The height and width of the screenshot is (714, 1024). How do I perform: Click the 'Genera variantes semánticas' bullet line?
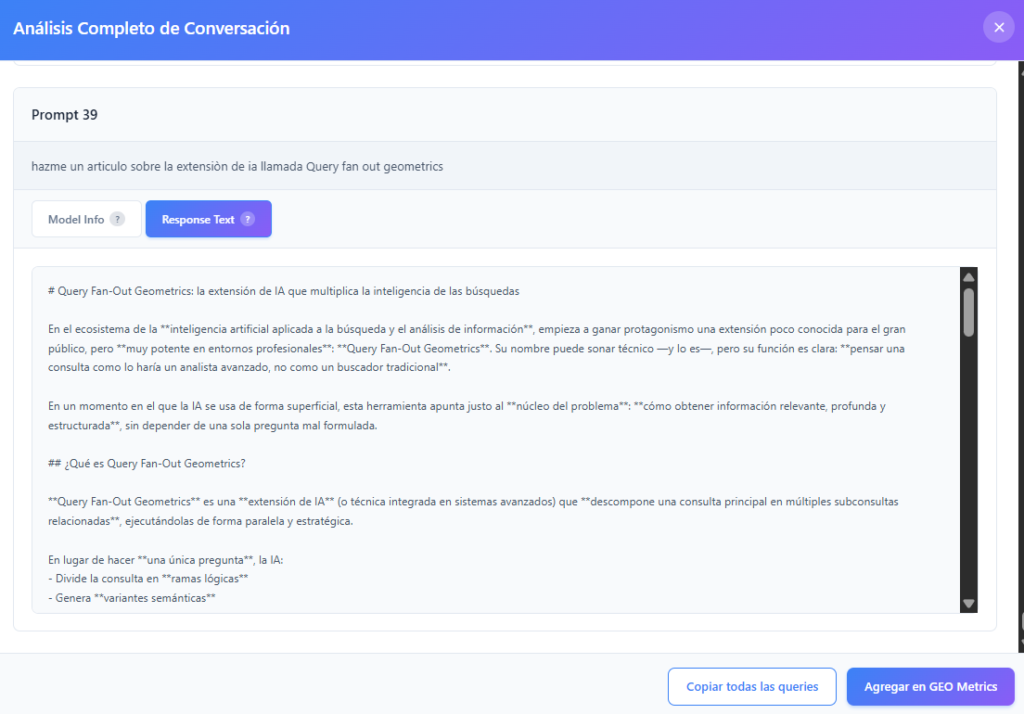(132, 598)
